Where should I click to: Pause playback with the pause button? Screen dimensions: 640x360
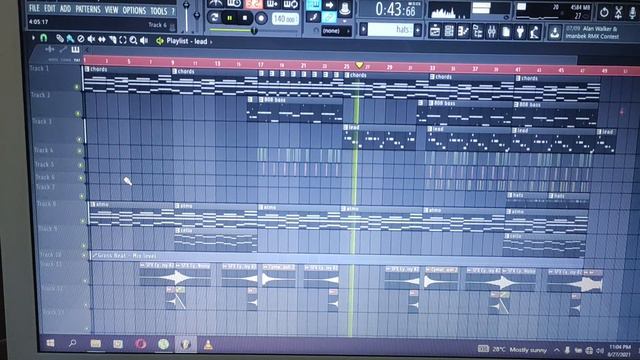click(x=229, y=18)
